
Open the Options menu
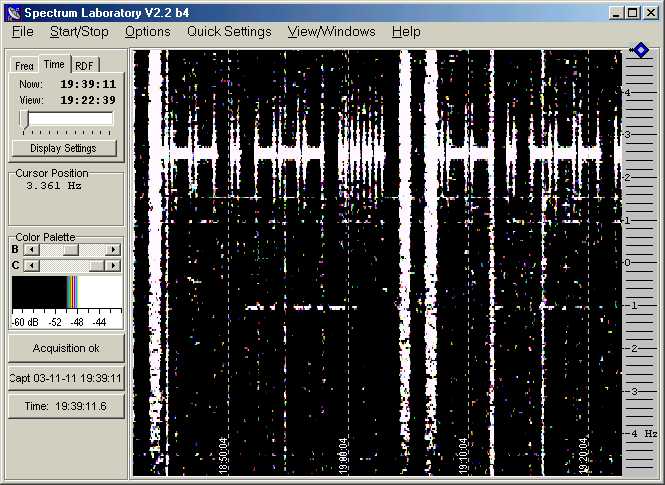pos(148,32)
